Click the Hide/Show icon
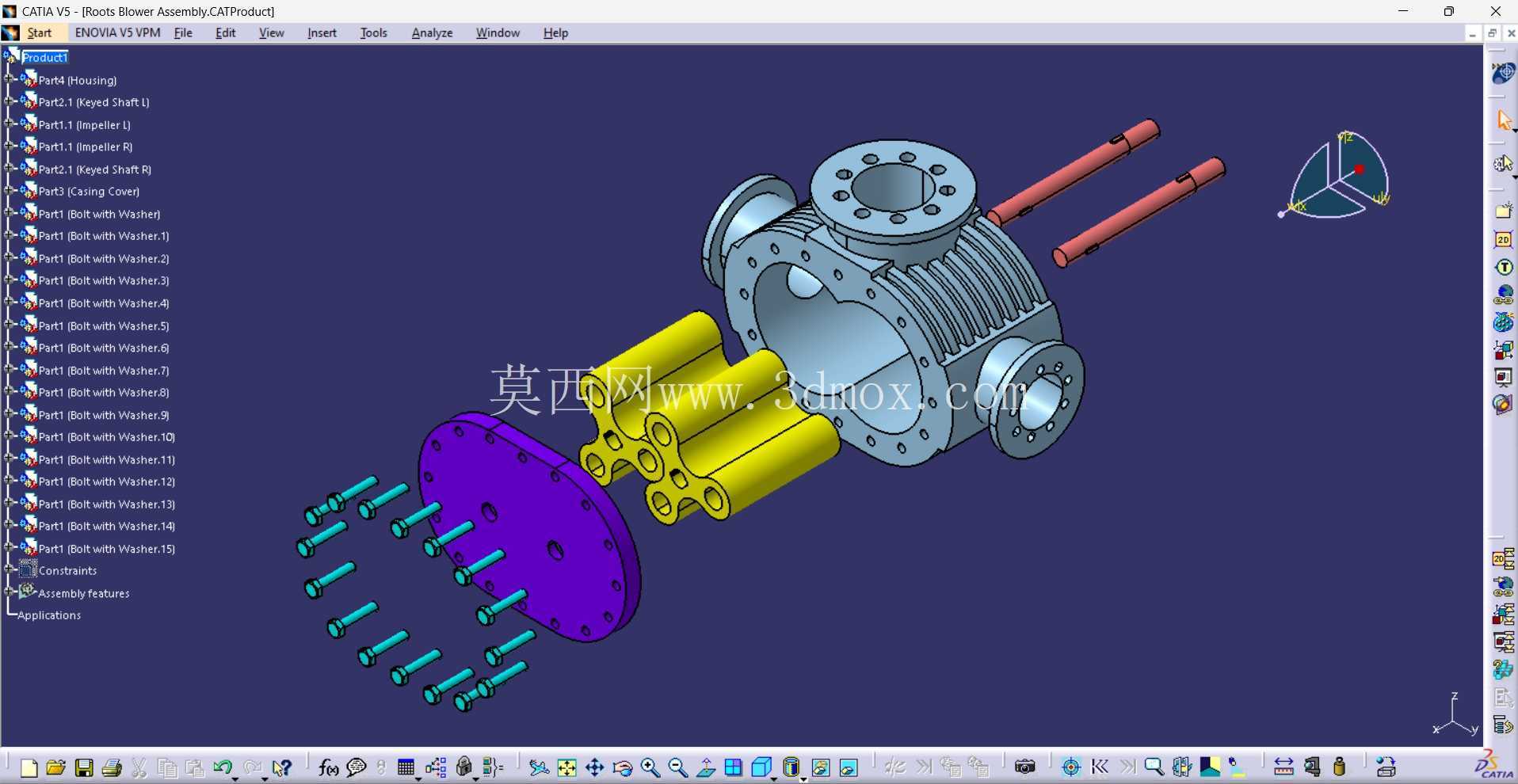The width and height of the screenshot is (1518, 784). click(821, 767)
